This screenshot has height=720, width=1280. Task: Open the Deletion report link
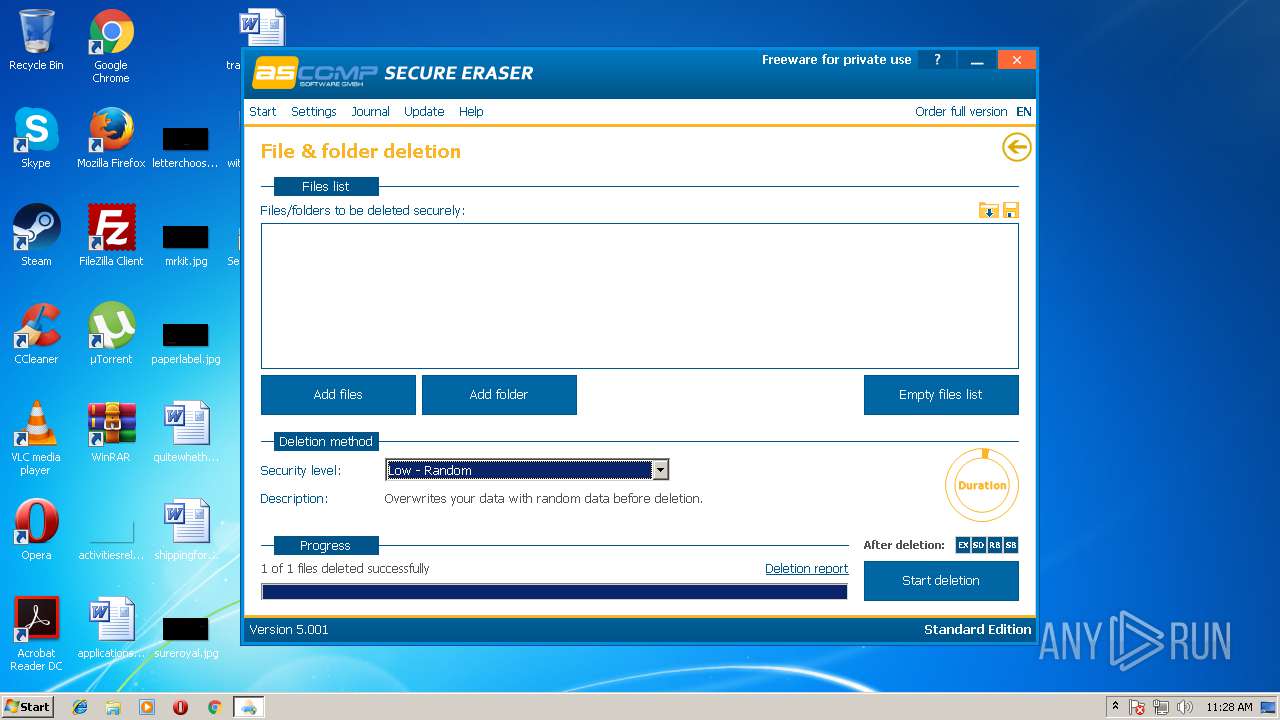click(x=806, y=569)
